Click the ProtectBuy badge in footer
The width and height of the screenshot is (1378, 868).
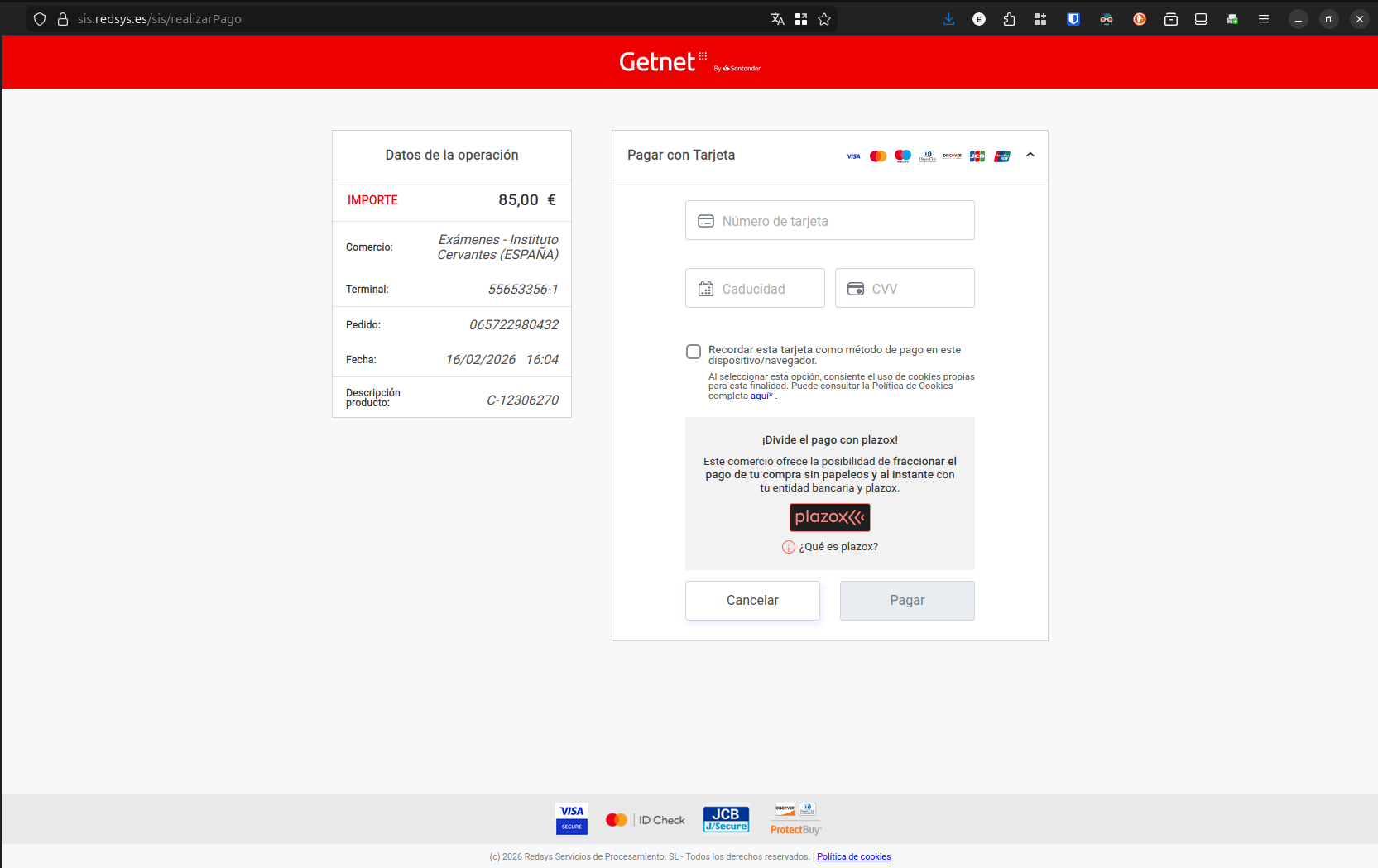point(795,819)
